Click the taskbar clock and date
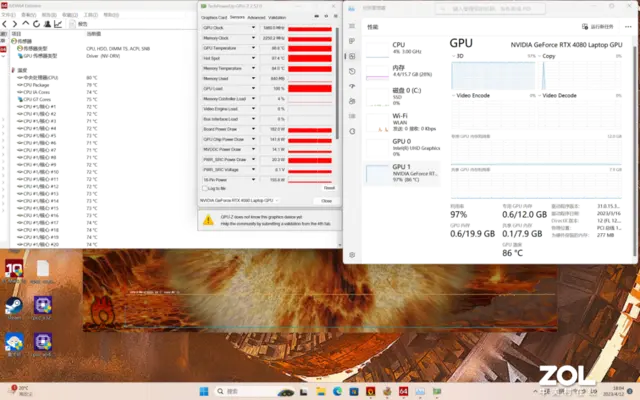This screenshot has width=640, height=400. tap(614, 391)
